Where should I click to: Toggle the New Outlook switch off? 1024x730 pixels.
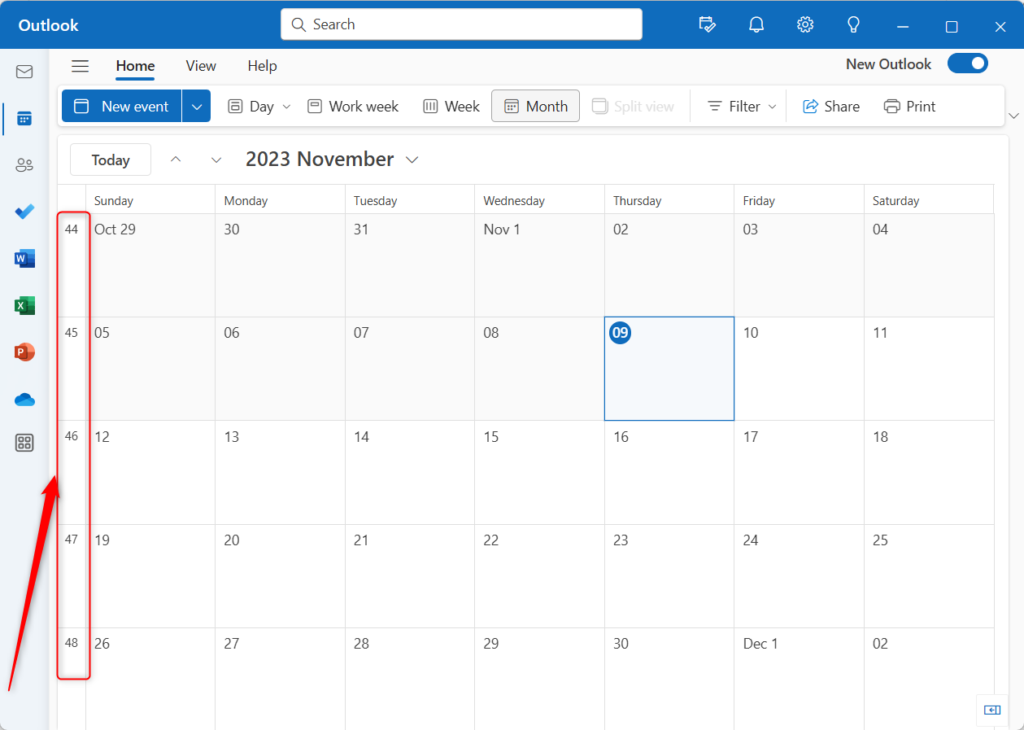(x=967, y=63)
